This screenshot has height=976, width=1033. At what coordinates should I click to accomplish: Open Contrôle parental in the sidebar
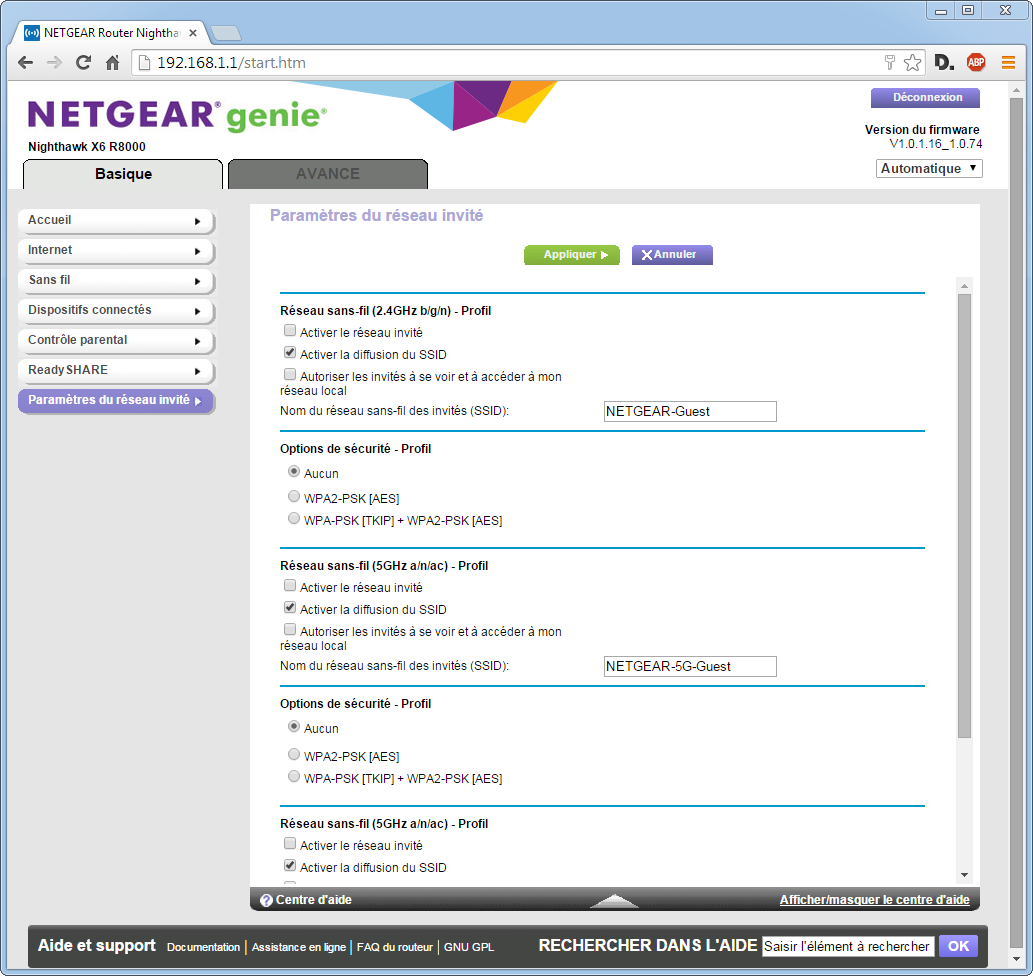[115, 340]
